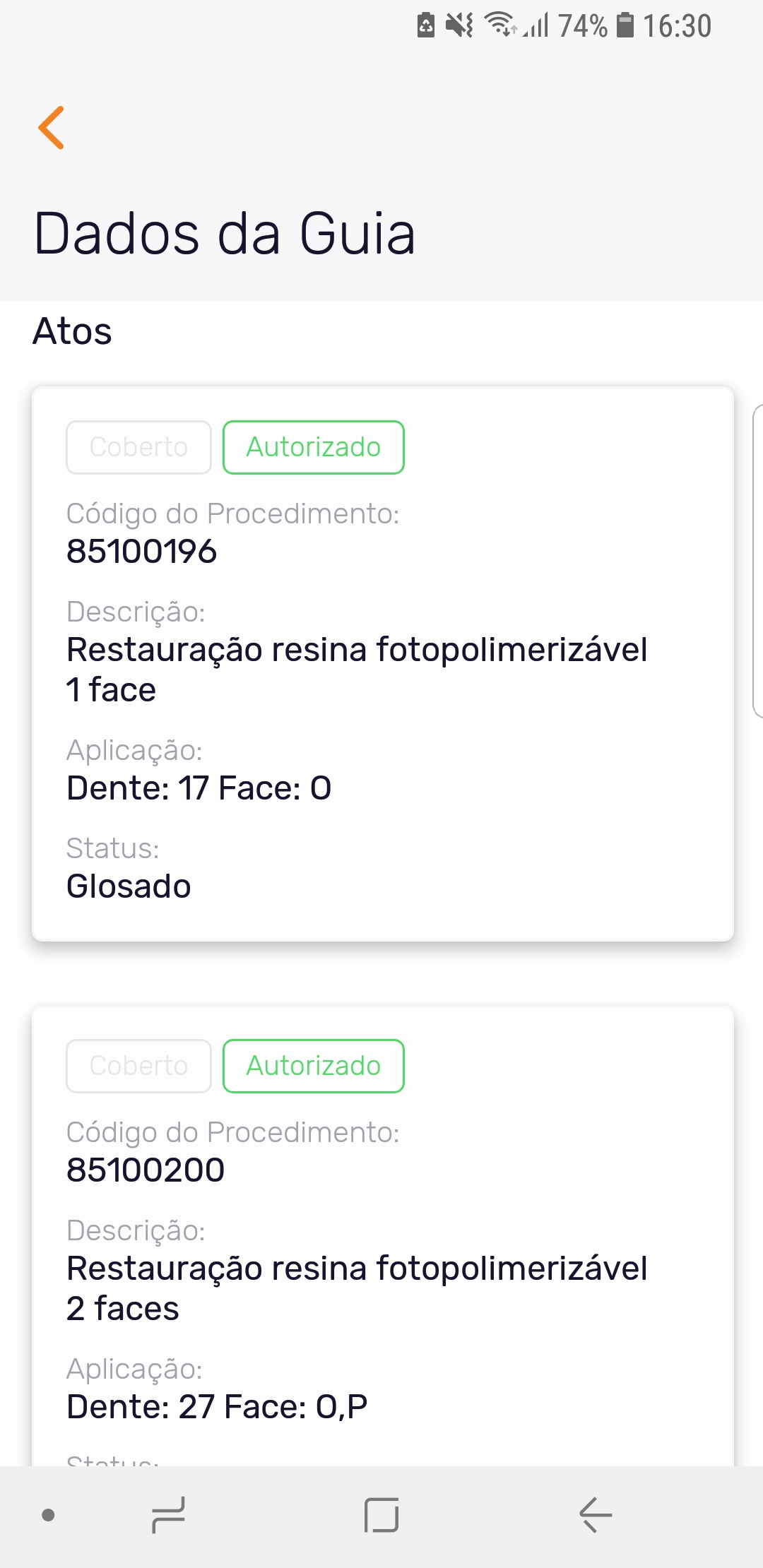Screen dimensions: 763x1568
Task: Tap Autorizado badge on procedure 85100196
Action: pos(313,447)
